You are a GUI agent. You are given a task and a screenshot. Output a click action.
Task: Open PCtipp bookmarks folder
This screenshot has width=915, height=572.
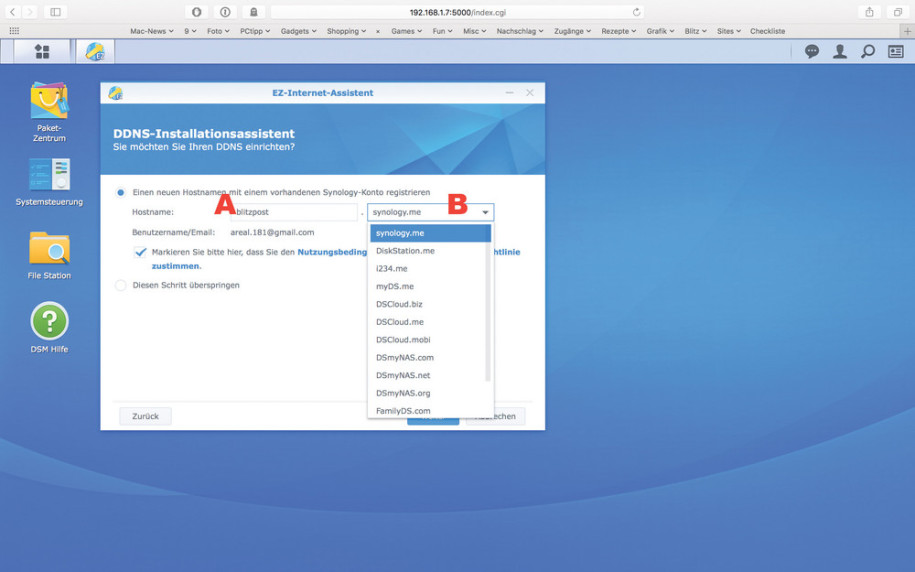click(x=254, y=31)
